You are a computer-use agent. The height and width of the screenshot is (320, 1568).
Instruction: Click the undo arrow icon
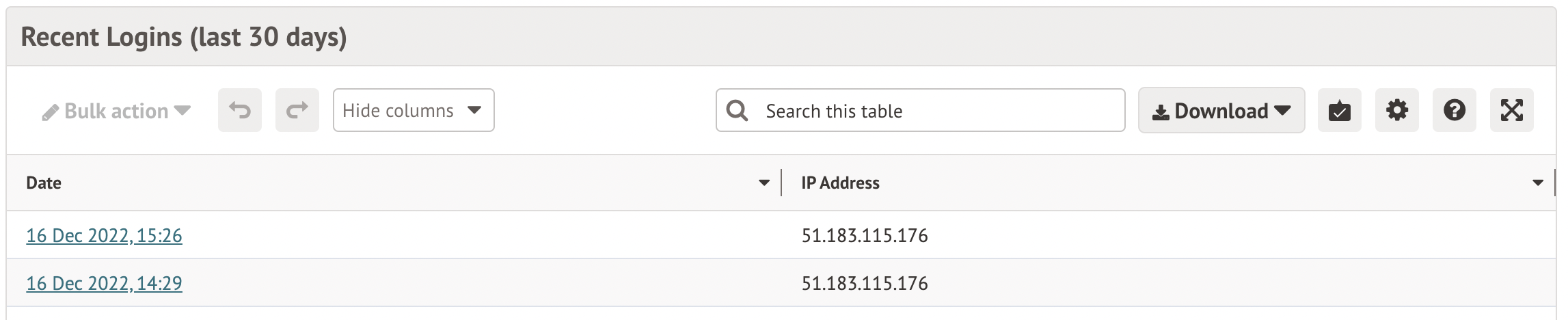pos(240,110)
